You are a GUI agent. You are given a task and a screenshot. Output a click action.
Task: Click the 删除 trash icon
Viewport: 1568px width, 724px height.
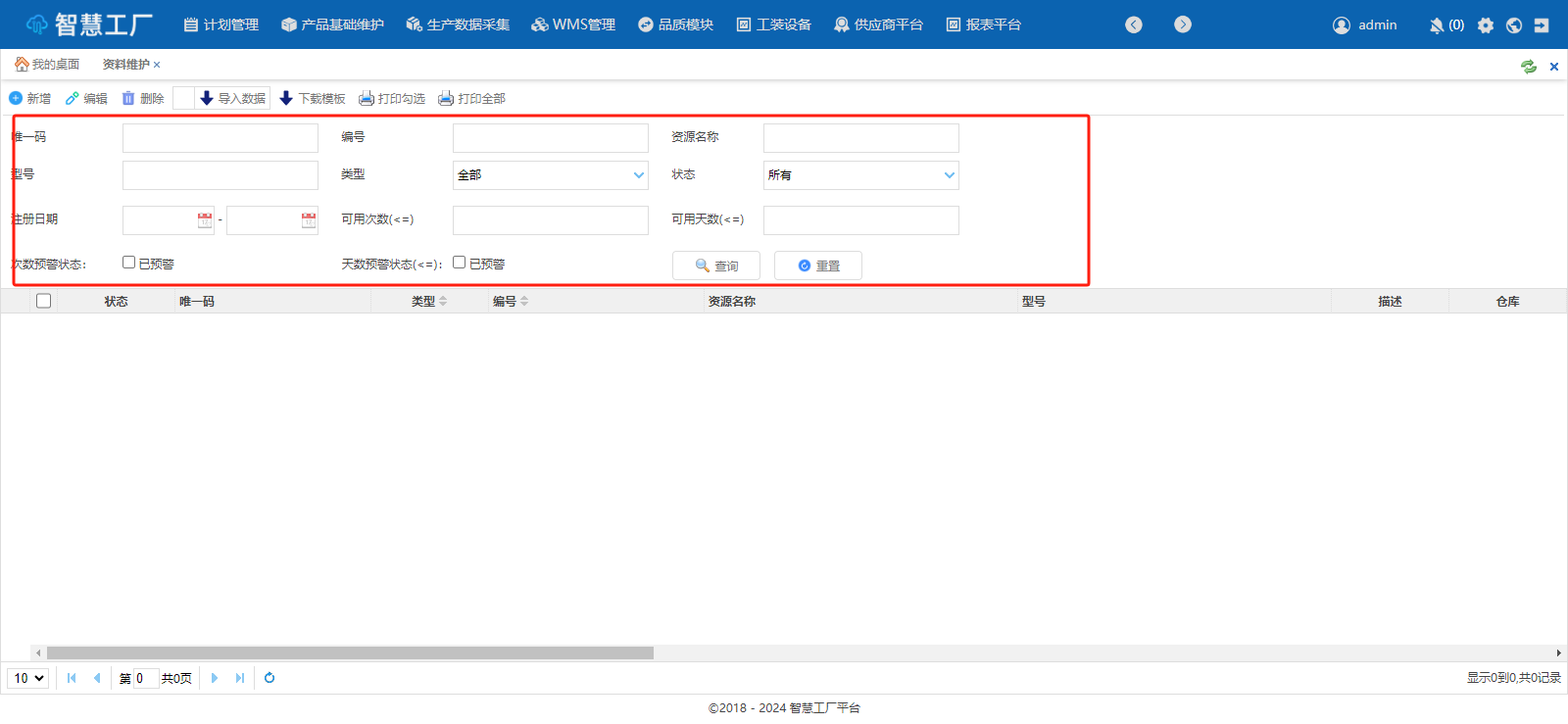pos(128,98)
